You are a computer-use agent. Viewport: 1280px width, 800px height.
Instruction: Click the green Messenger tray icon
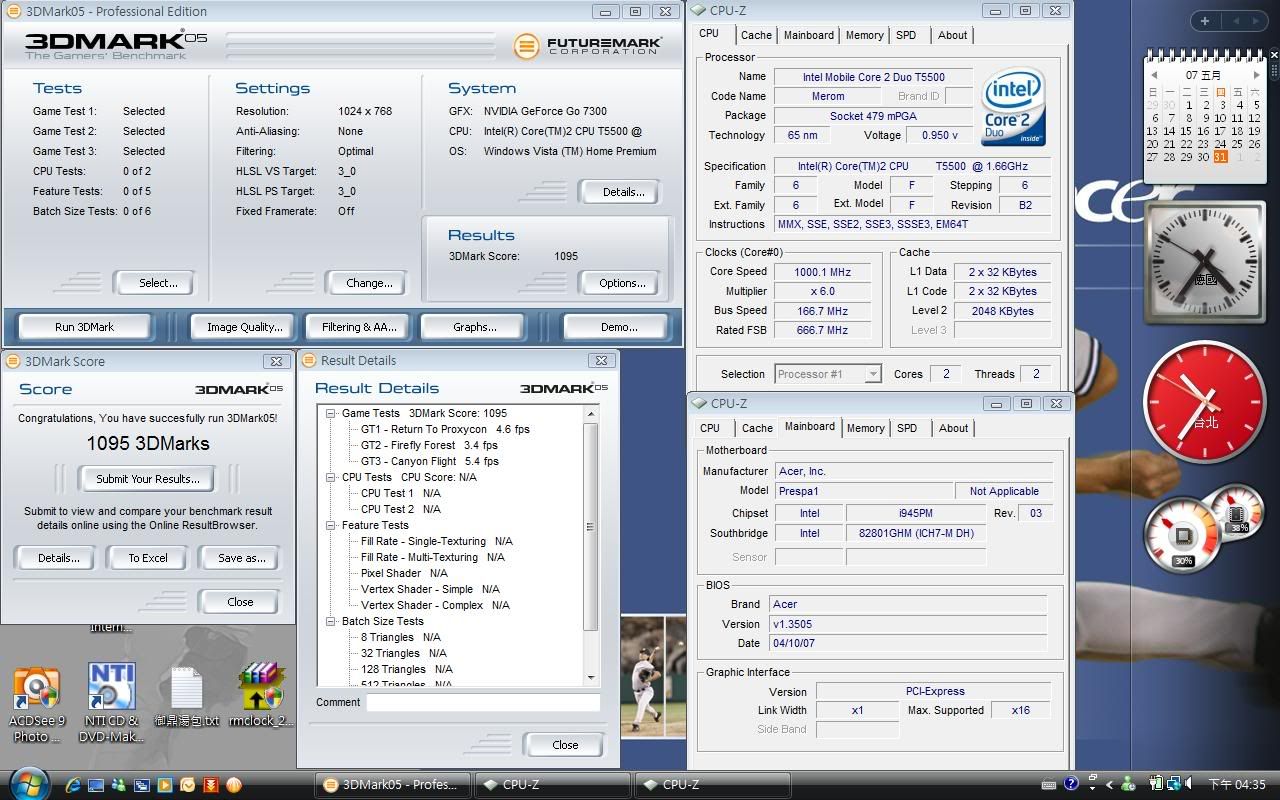click(1129, 785)
